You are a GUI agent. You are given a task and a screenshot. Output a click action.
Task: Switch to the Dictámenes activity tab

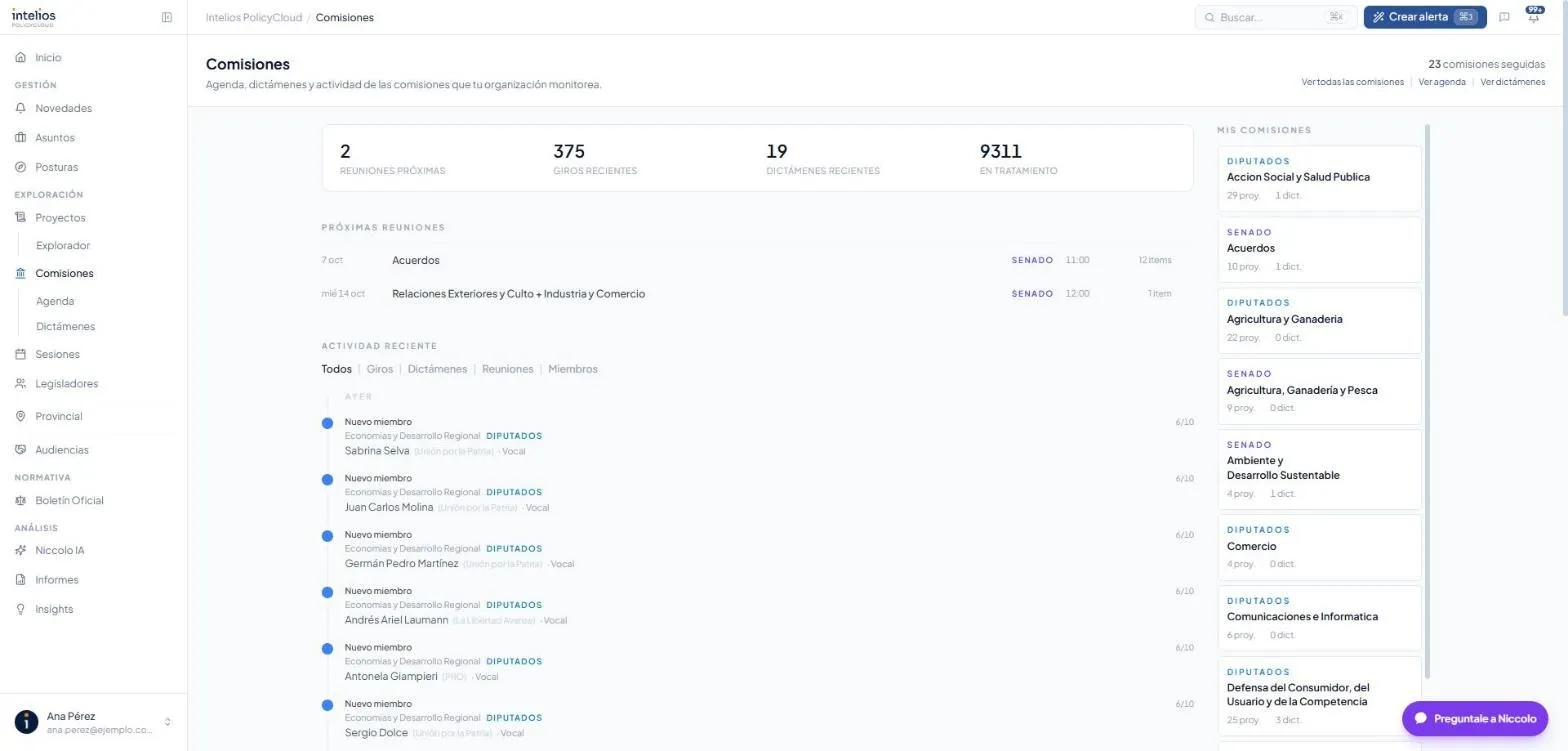(437, 369)
